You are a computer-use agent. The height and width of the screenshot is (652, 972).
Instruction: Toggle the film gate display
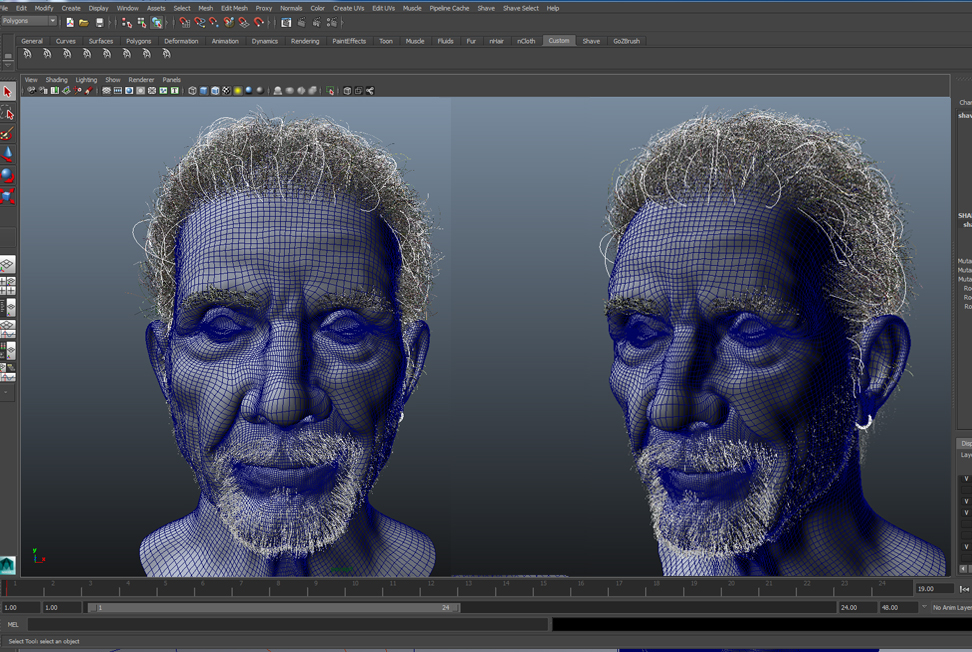tap(118, 90)
